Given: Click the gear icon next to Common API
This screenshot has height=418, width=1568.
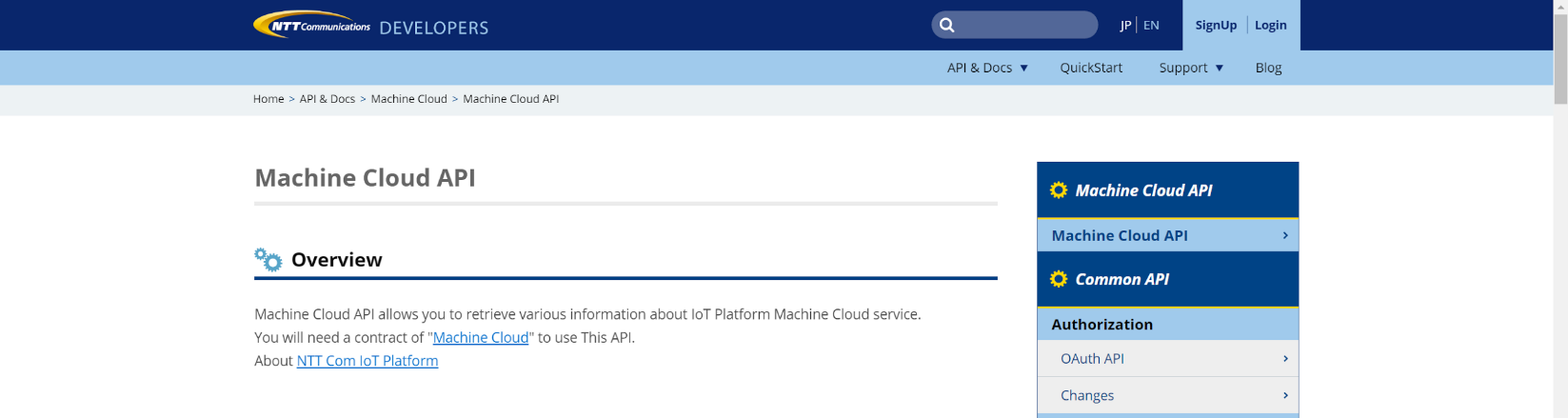Looking at the screenshot, I should point(1058,279).
